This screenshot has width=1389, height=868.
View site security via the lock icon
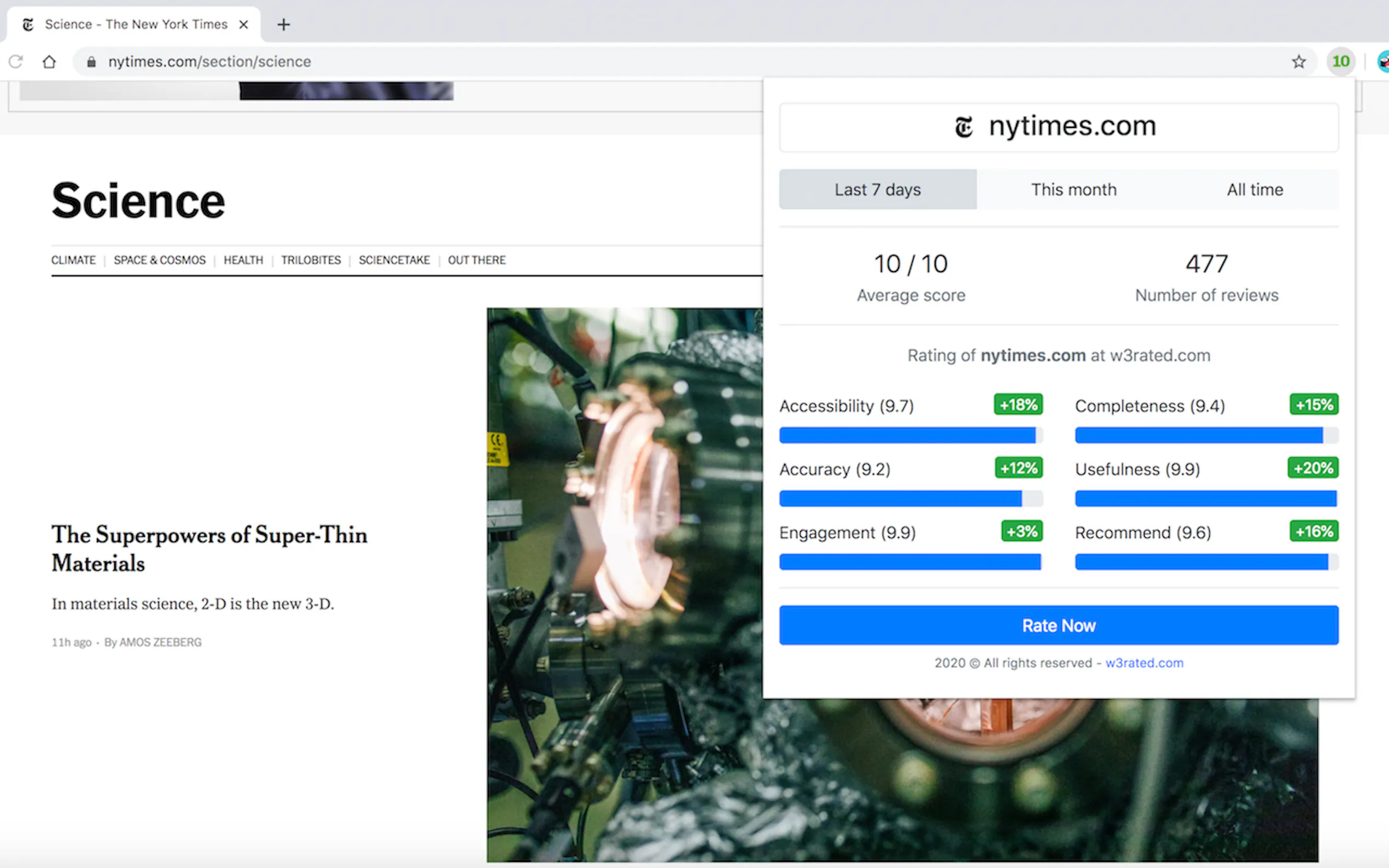click(91, 61)
